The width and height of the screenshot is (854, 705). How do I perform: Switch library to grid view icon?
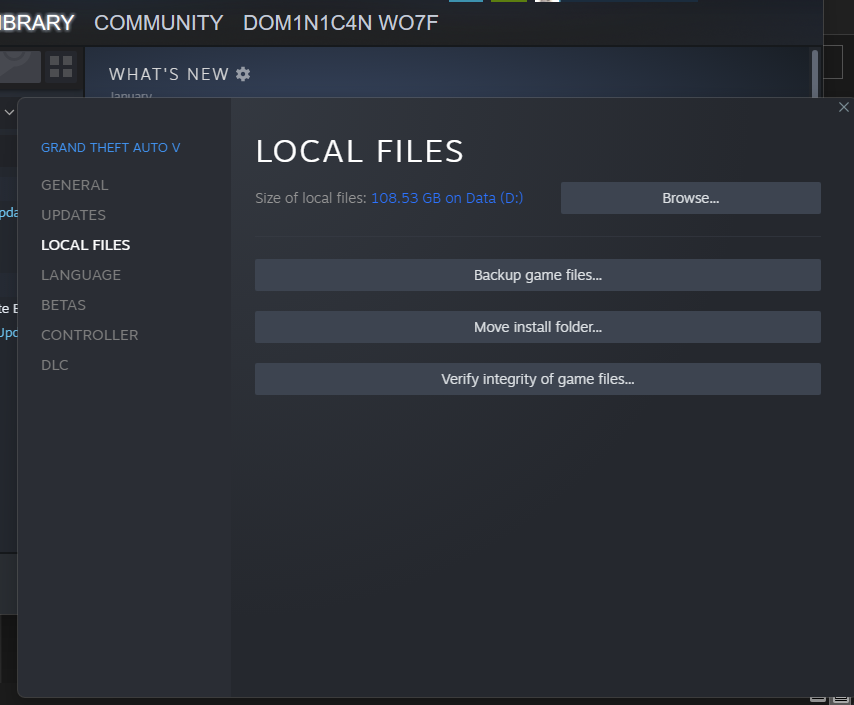(x=61, y=66)
